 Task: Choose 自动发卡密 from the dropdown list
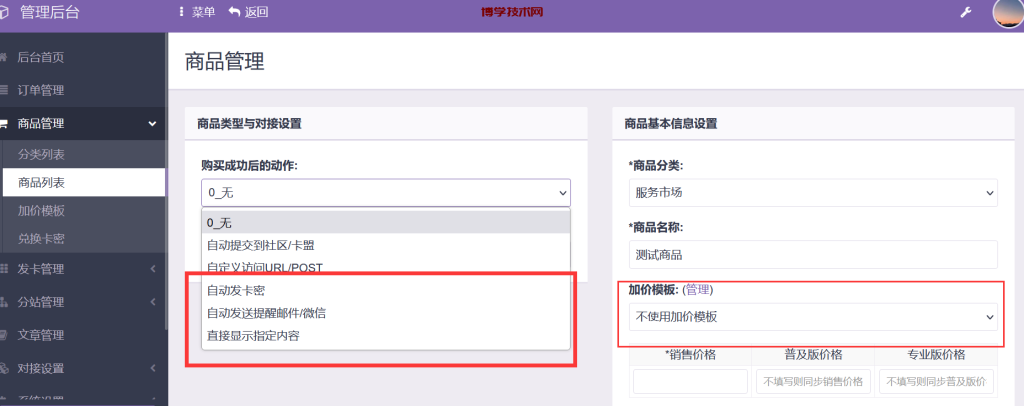(236, 290)
